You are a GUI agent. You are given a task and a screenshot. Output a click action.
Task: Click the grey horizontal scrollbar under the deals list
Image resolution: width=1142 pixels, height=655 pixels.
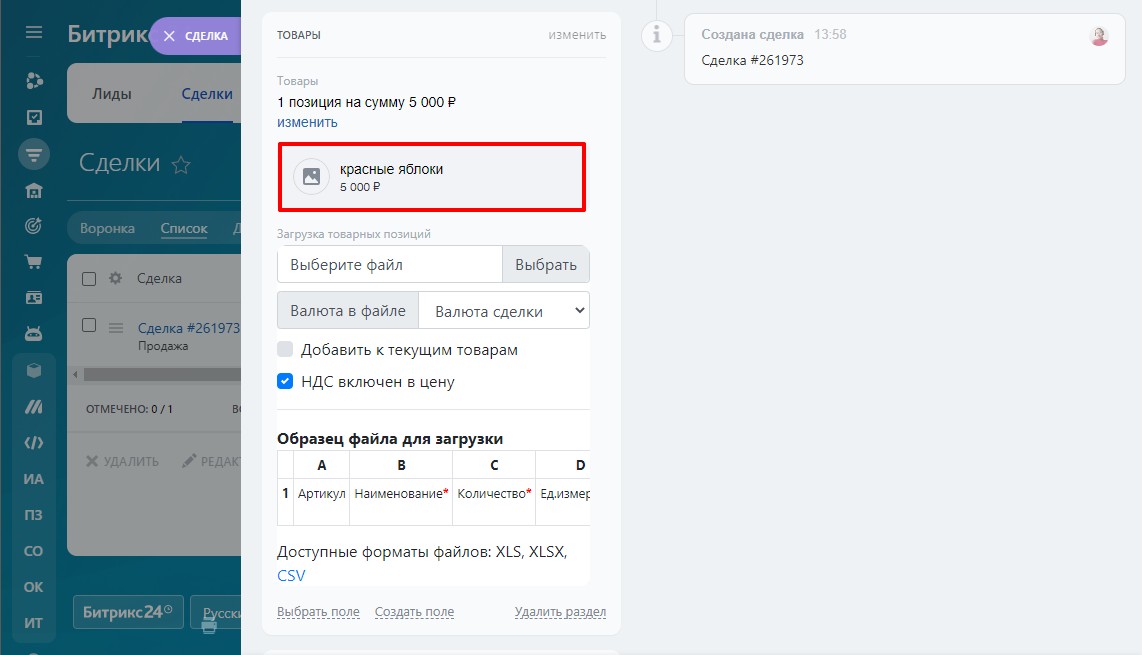point(162,374)
